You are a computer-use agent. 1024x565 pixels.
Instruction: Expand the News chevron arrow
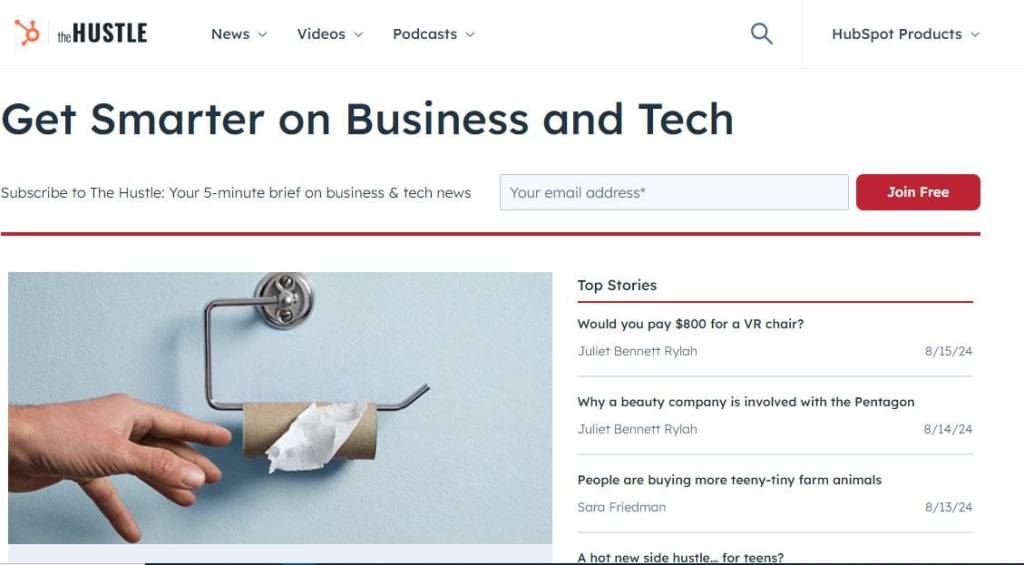click(x=263, y=35)
